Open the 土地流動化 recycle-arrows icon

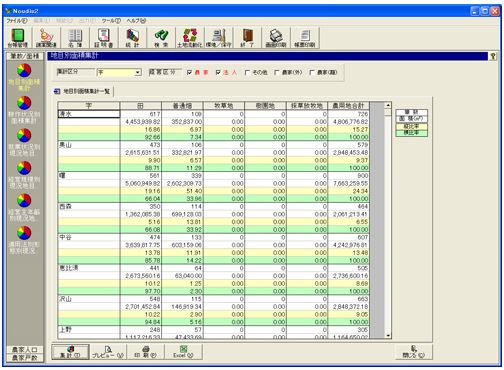190,38
